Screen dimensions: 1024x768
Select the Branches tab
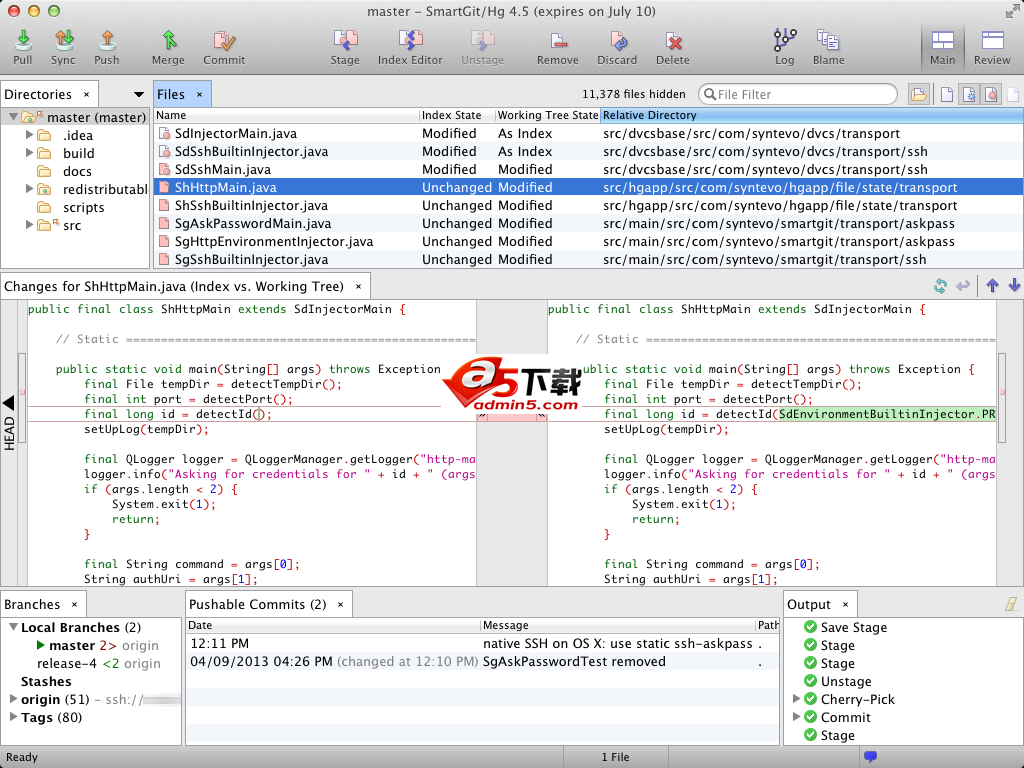click(32, 604)
